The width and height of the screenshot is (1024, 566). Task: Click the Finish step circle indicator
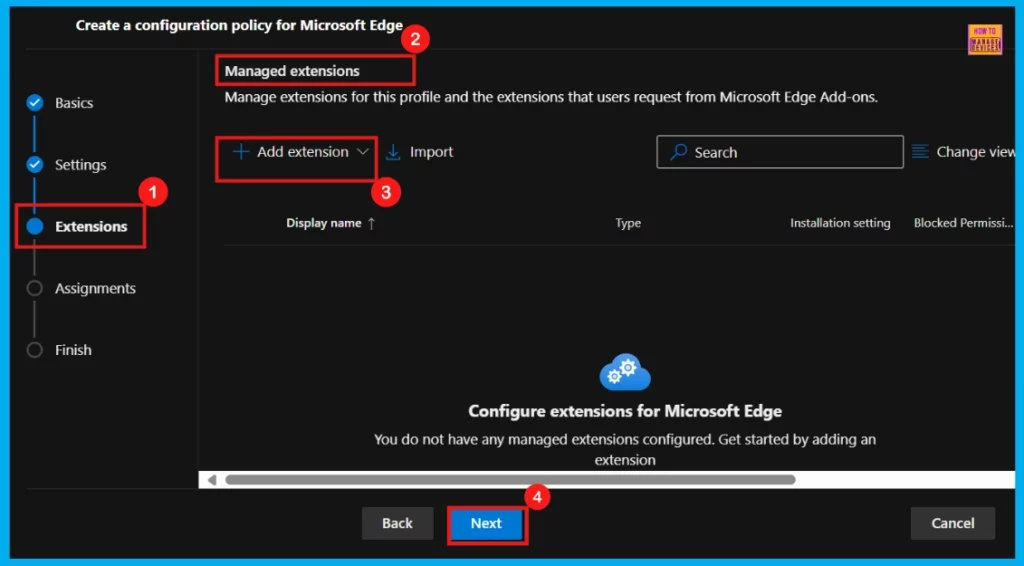coord(35,350)
